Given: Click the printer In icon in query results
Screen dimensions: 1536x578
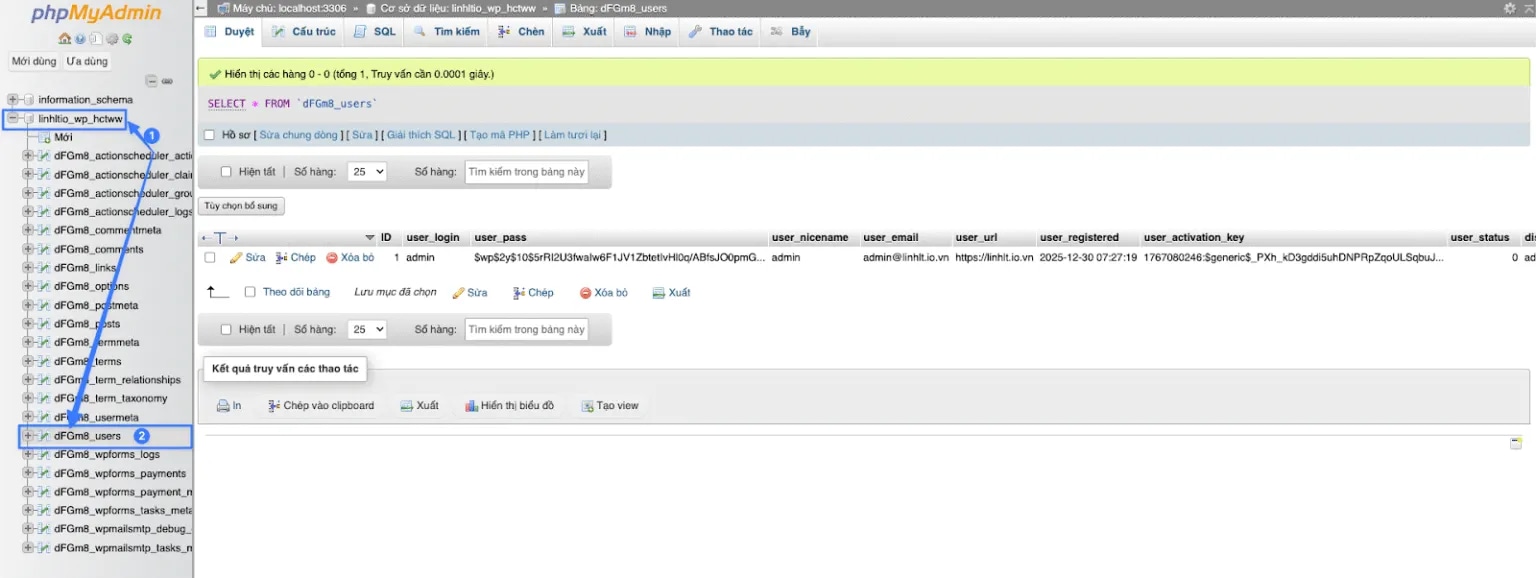Looking at the screenshot, I should pos(223,406).
